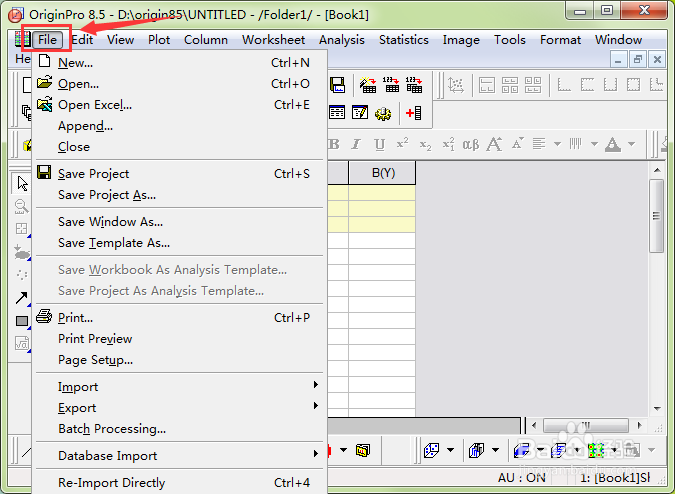Open the Tools menu
675x494 pixels.
click(x=510, y=40)
